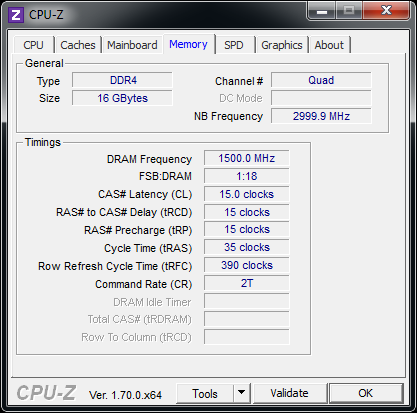Click the CAS# Latency (CL) label
This screenshot has width=417, height=413.
[145, 194]
